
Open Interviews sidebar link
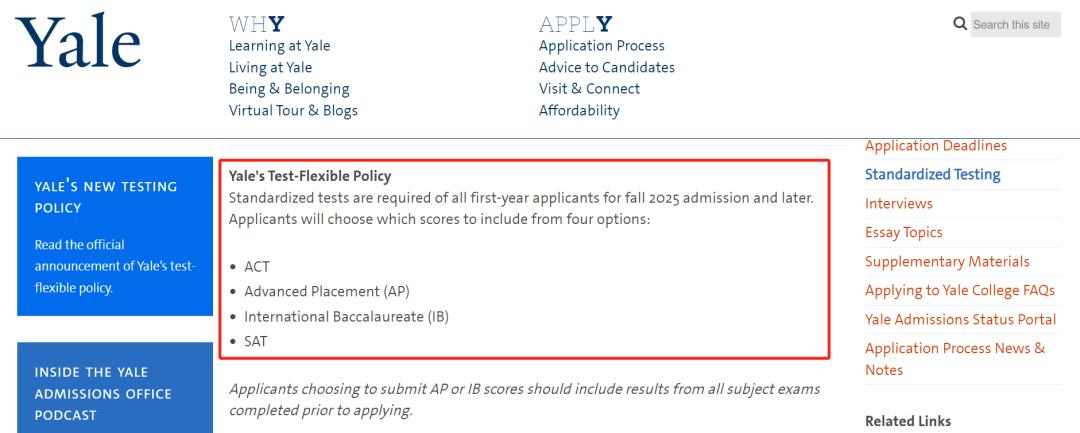[x=899, y=204]
